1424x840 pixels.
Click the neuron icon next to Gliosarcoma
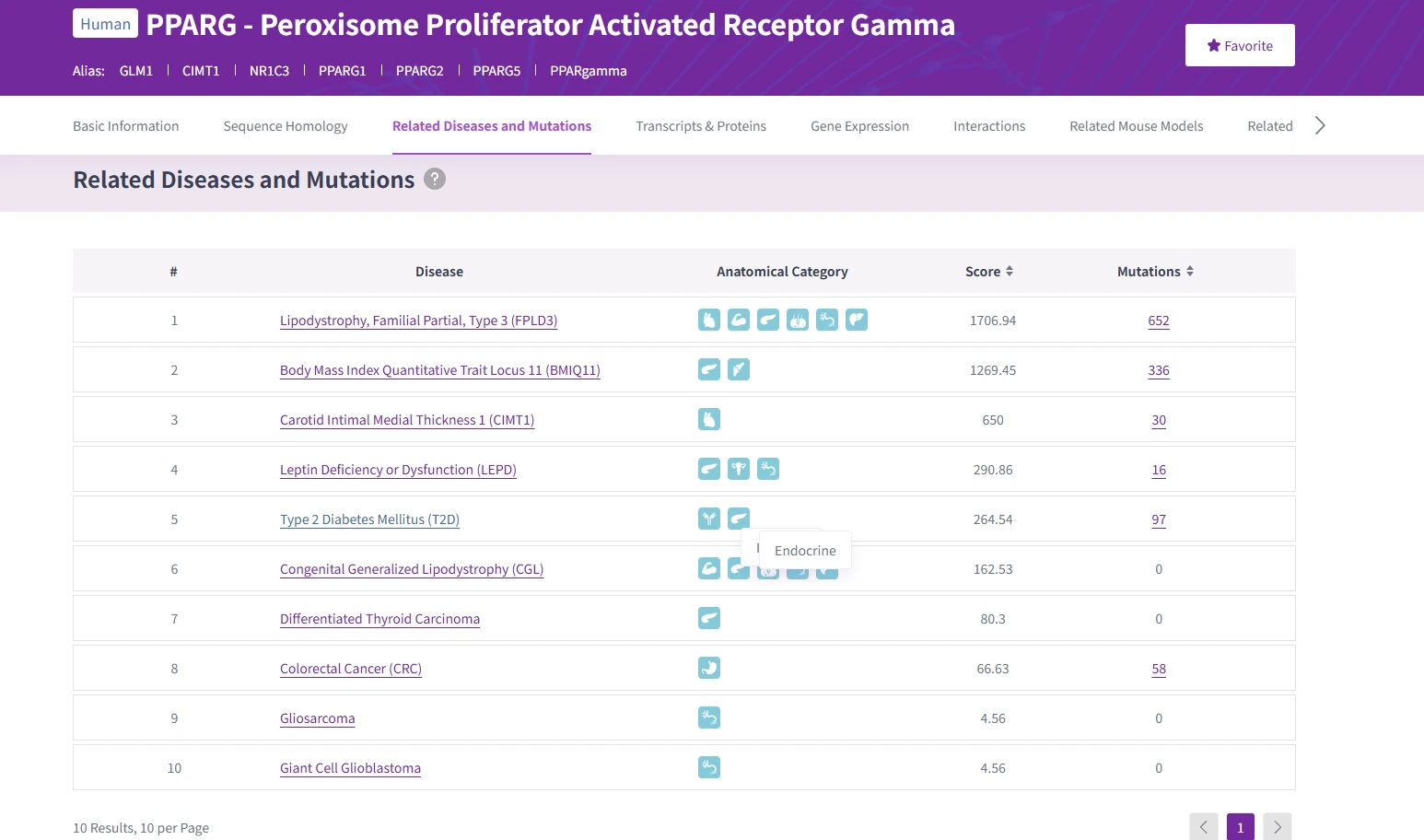[708, 717]
